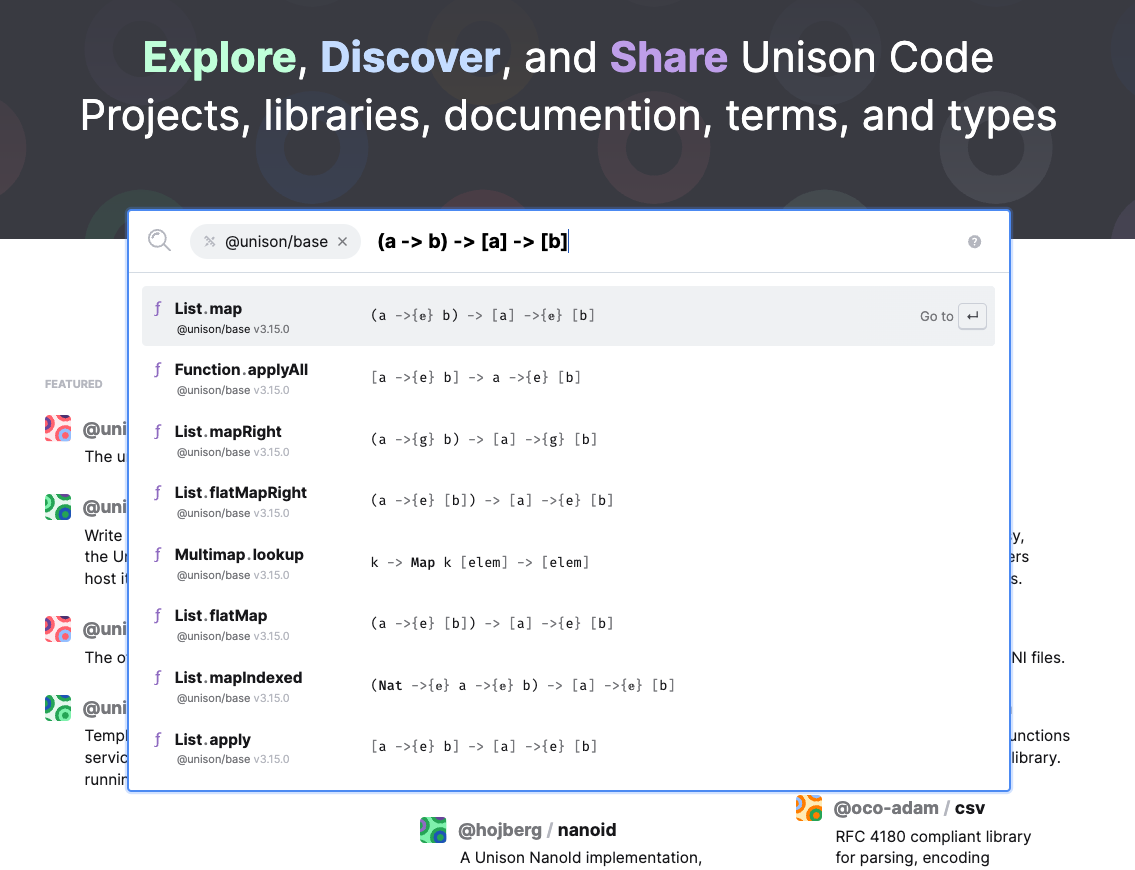The image size is (1135, 870).
Task: Click function icon beside List.mapRight
Action: pyautogui.click(x=158, y=432)
